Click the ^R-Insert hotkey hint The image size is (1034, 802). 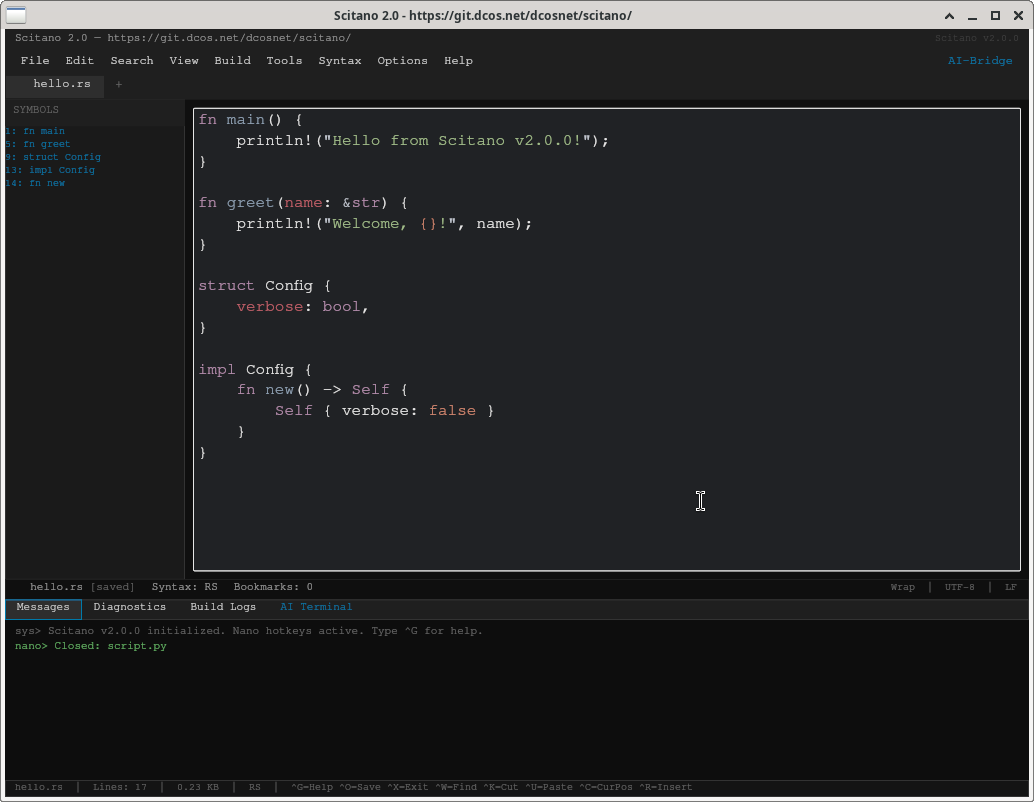tap(665, 787)
